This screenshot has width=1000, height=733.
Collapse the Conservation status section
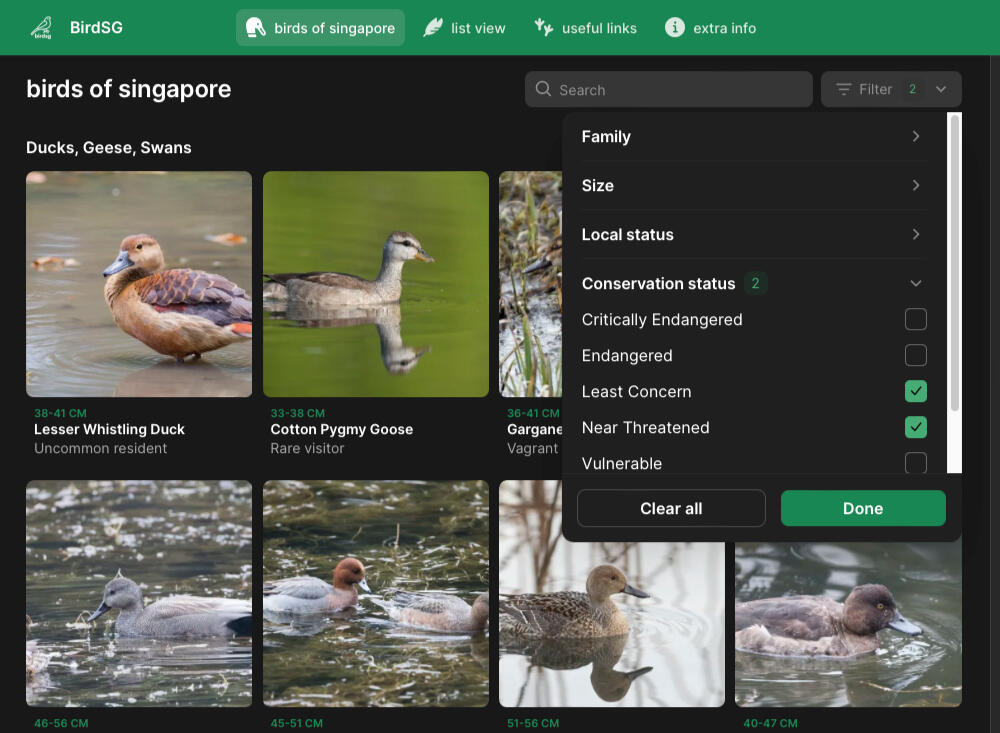click(x=915, y=284)
